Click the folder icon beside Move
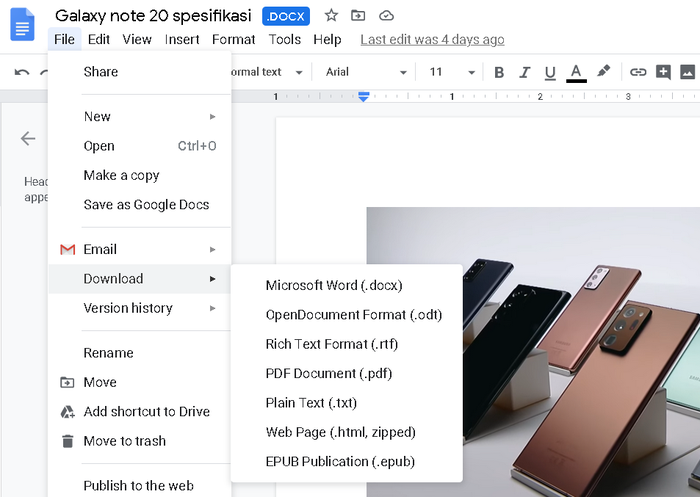The height and width of the screenshot is (497, 700). click(67, 382)
